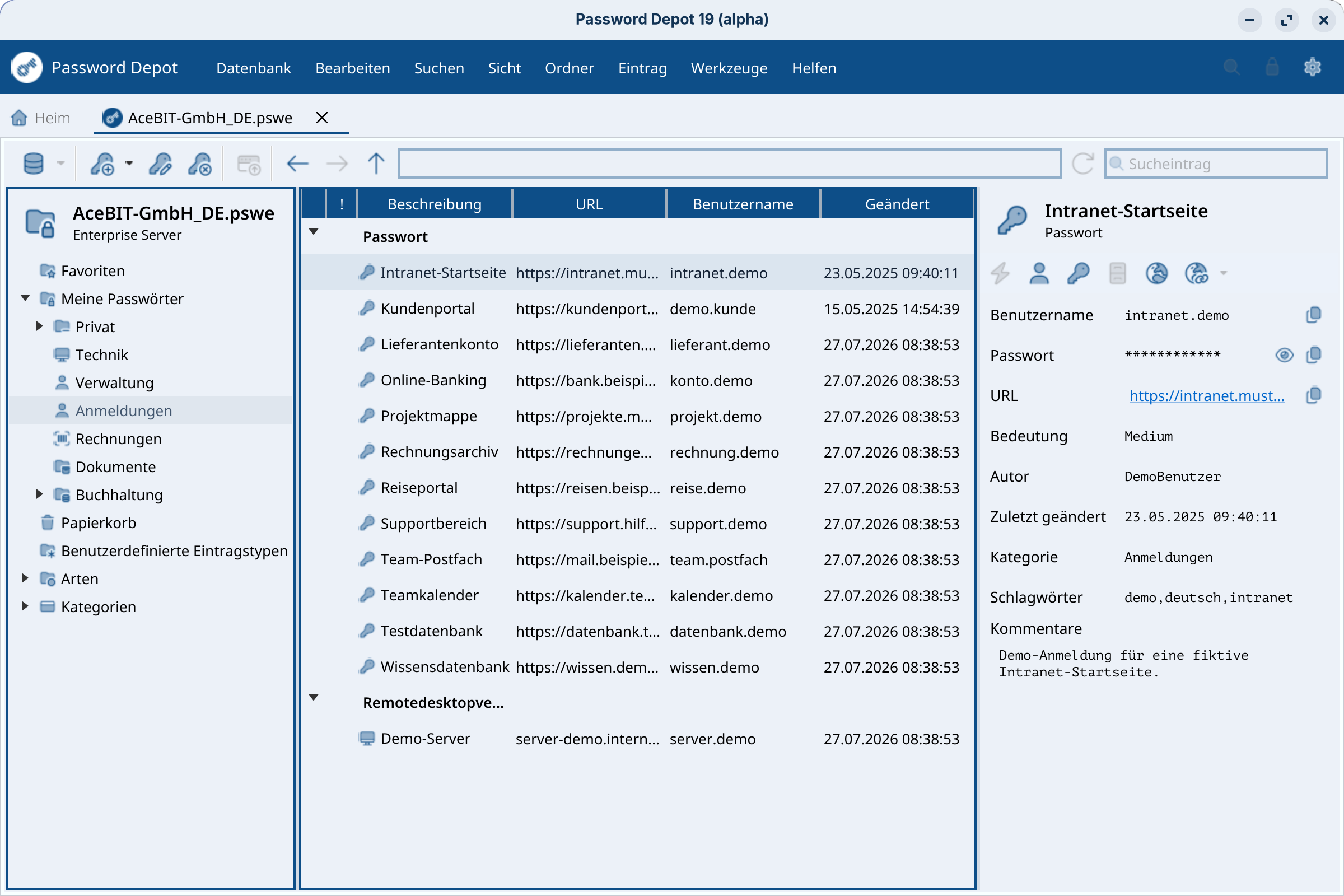The width and height of the screenshot is (1344, 896).
Task: Click the lock icon in the header bar
Action: 1272,67
